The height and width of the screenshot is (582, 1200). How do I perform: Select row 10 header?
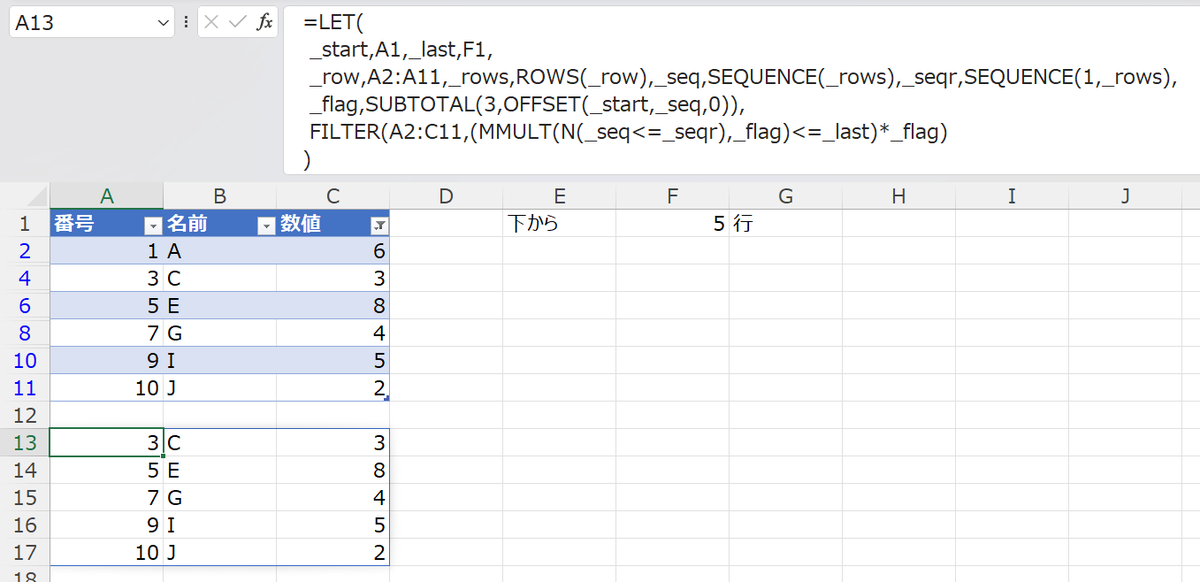[x=25, y=360]
